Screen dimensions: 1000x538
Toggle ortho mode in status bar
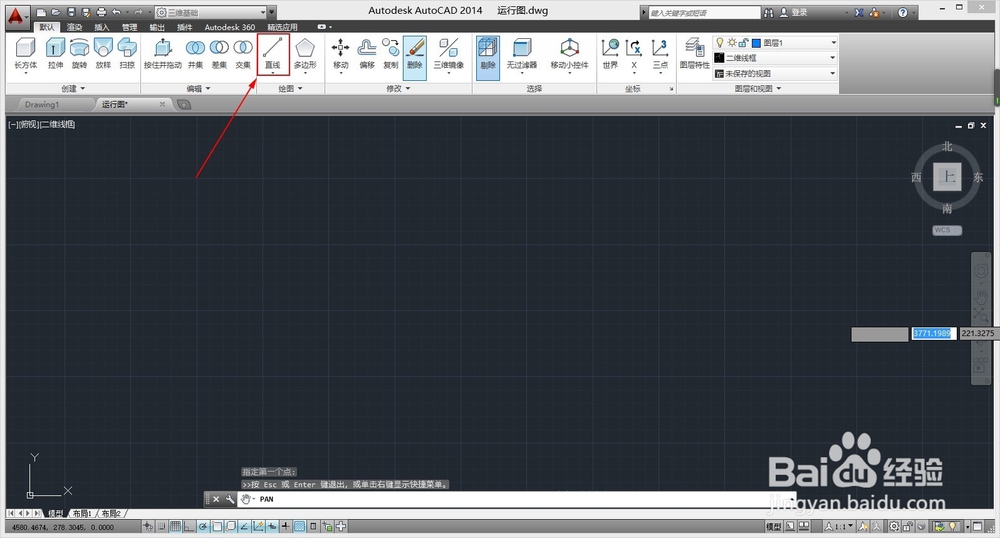pyautogui.click(x=189, y=527)
